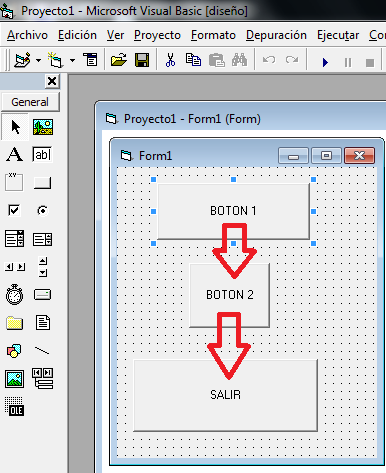The width and height of the screenshot is (386, 473).
Task: Click the Undo toolbar arrow
Action: (x=269, y=60)
